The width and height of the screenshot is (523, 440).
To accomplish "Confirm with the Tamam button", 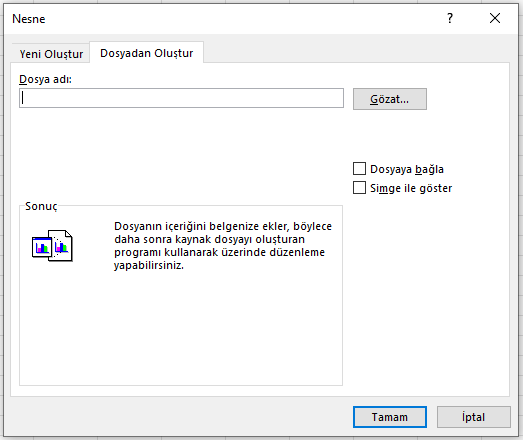I will (390, 417).
